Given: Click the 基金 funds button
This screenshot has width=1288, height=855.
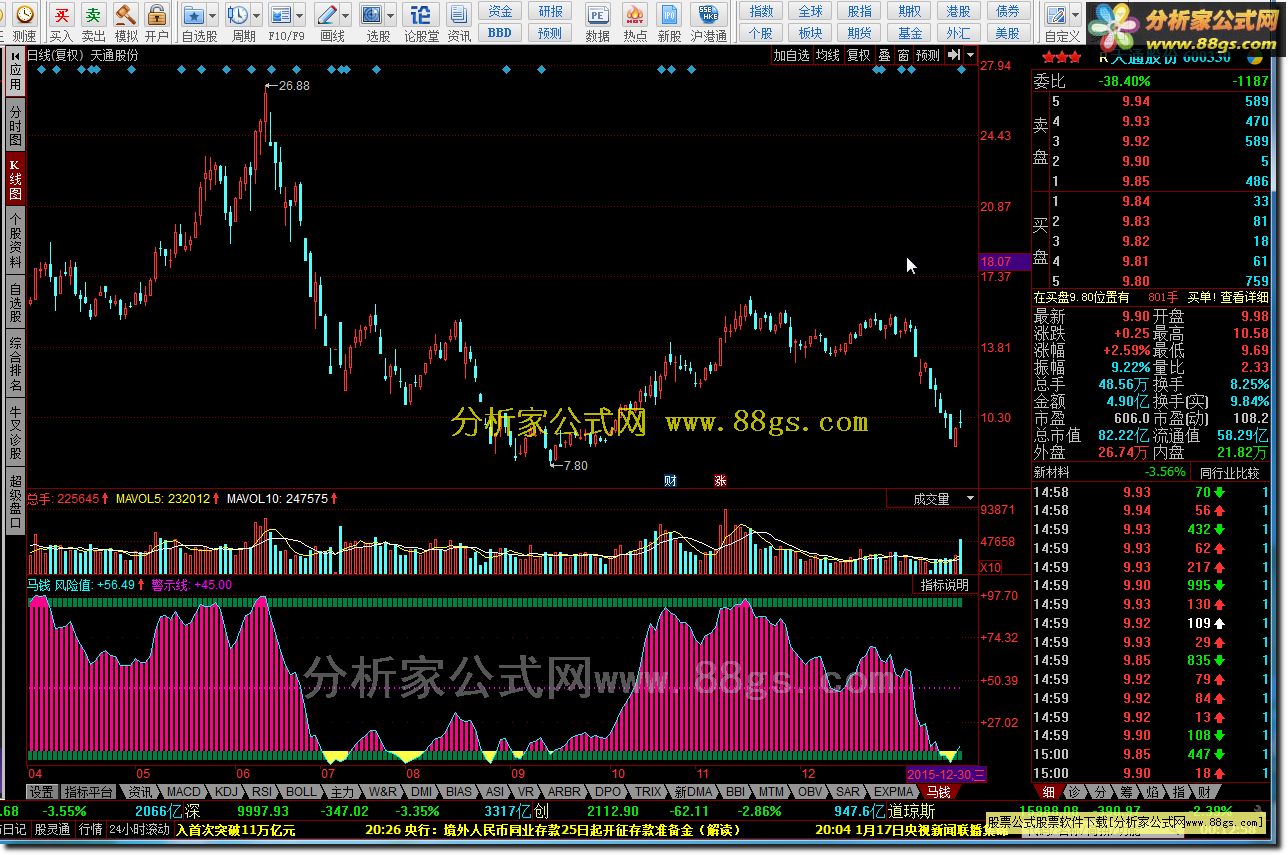Looking at the screenshot, I should coord(909,32).
